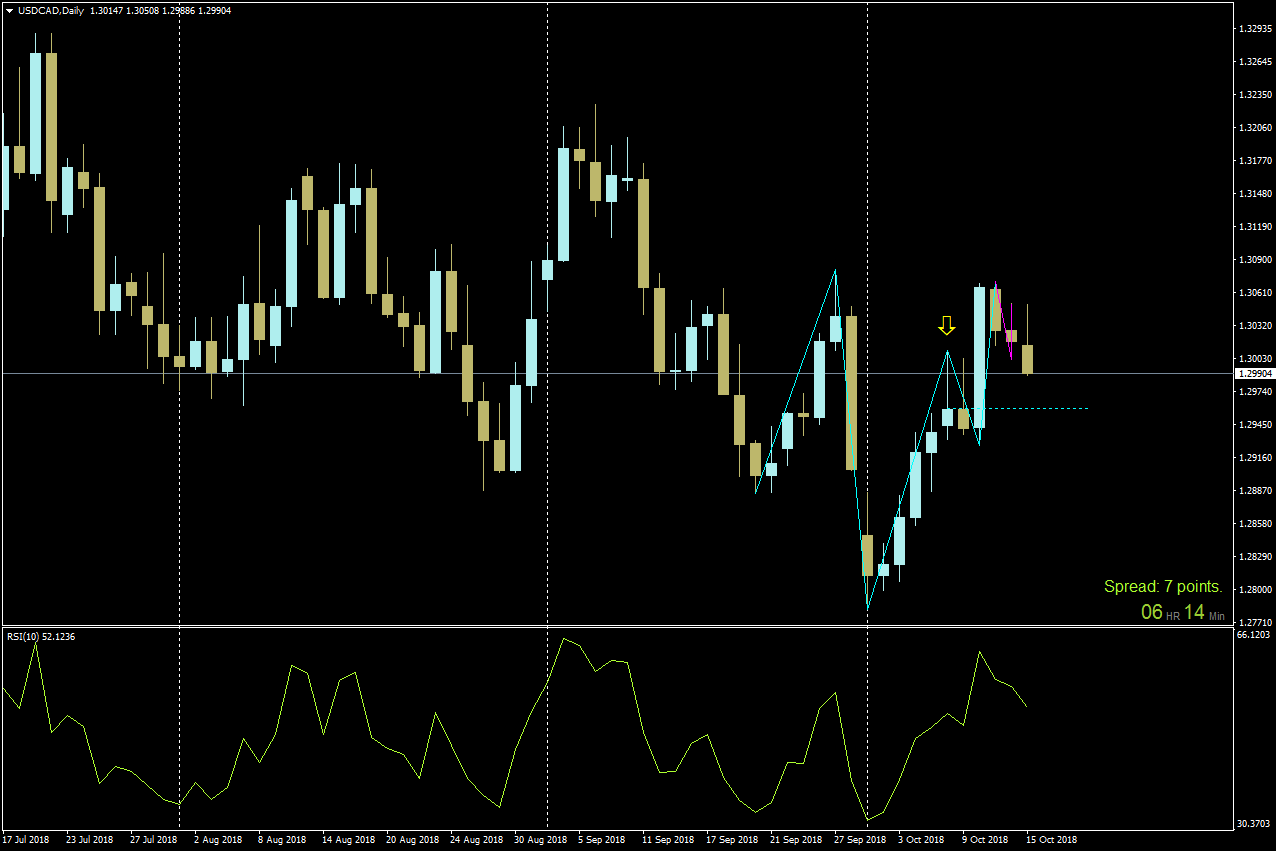Click price level 1.30320 on the axis
The image size is (1276, 851).
(1254, 326)
